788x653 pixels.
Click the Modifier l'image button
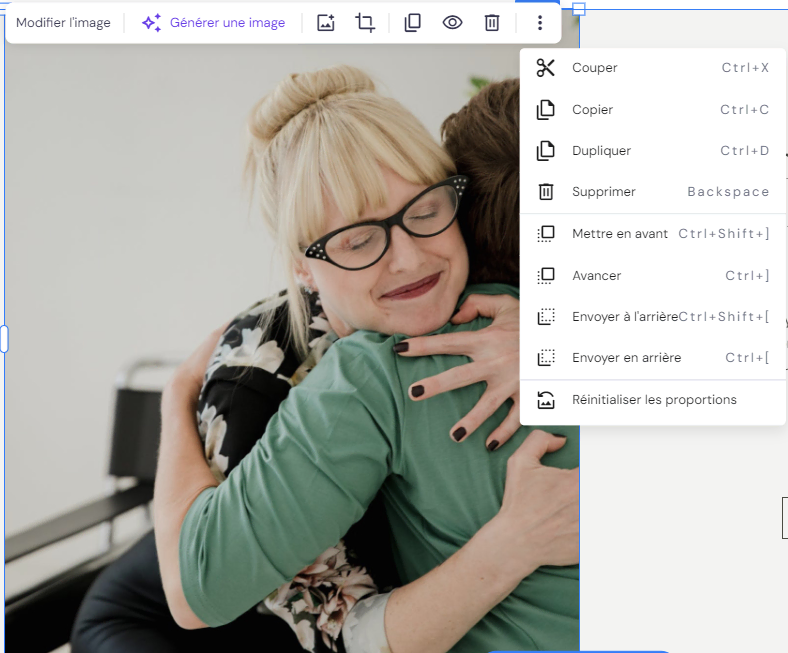coord(63,23)
